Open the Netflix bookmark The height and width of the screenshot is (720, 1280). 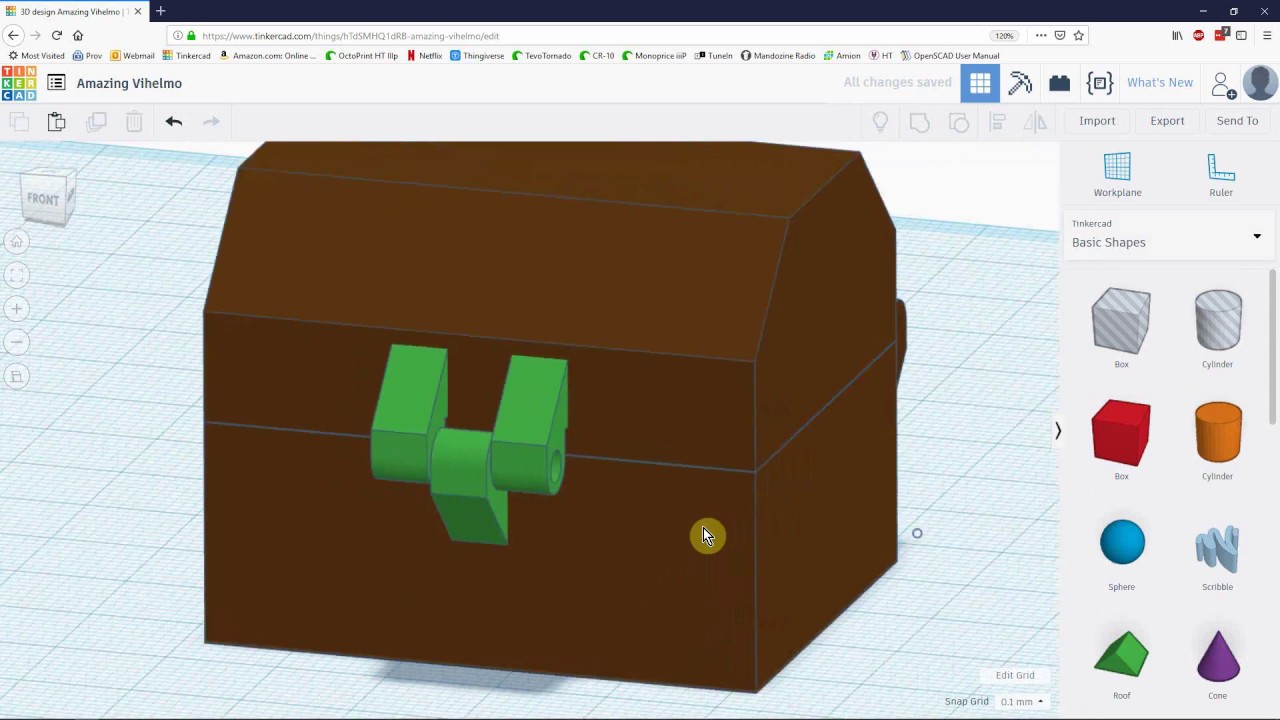[424, 56]
